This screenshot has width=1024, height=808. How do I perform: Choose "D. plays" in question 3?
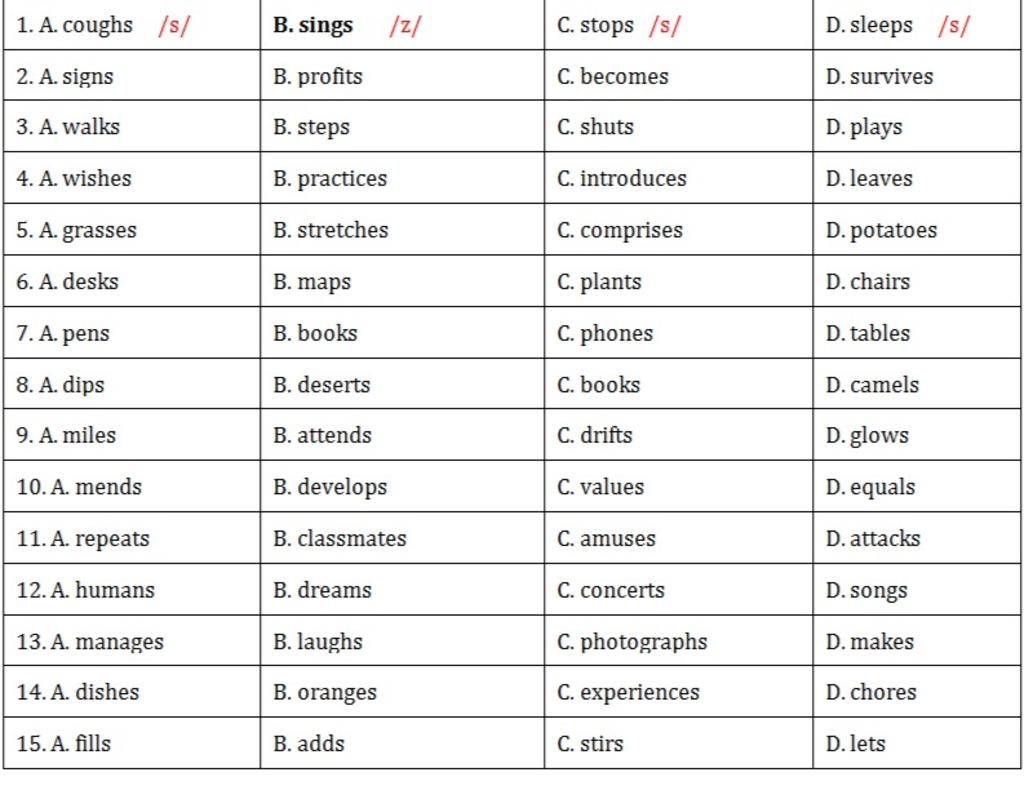pos(864,128)
